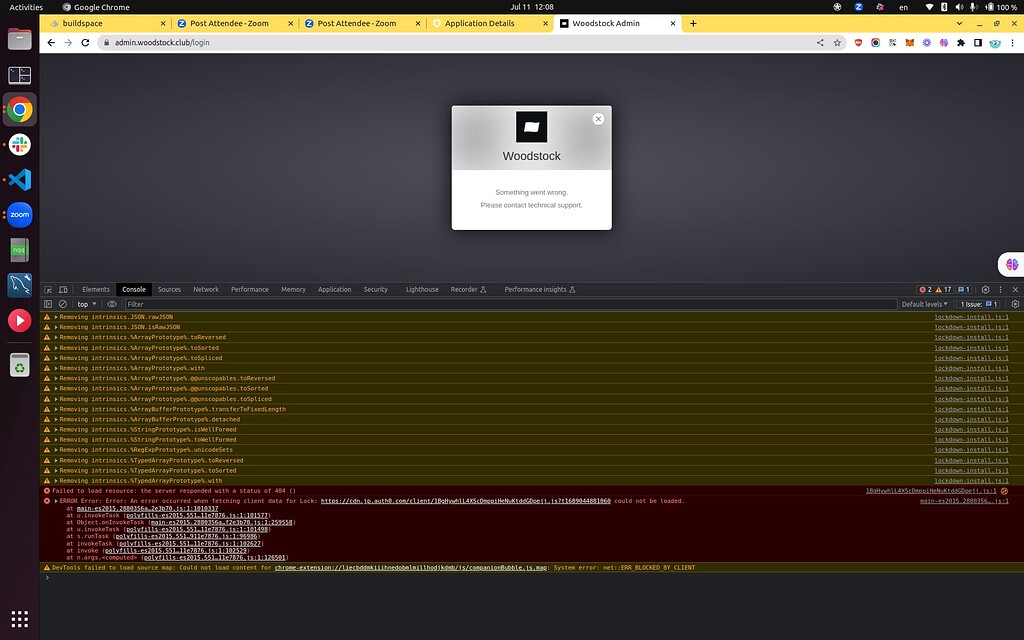Launch Visual Studio Code from the dock

[20, 180]
